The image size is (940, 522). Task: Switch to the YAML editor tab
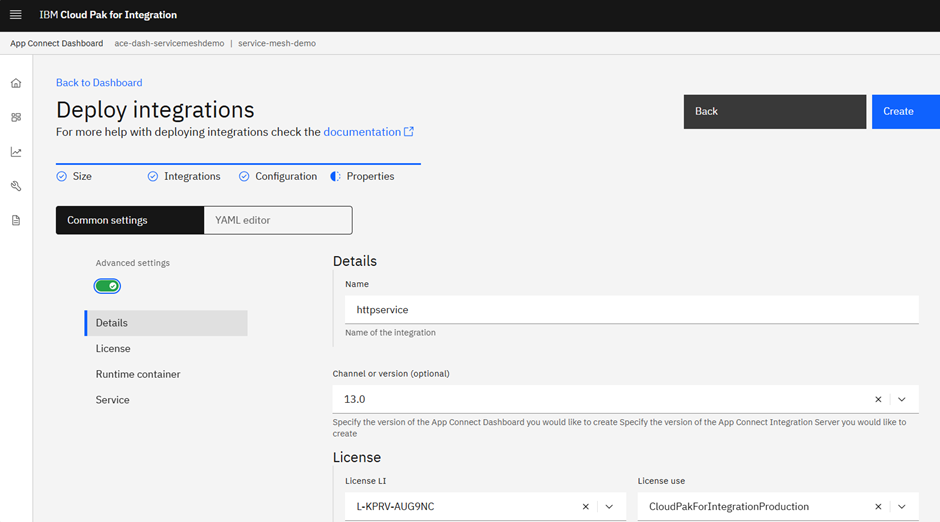(278, 220)
